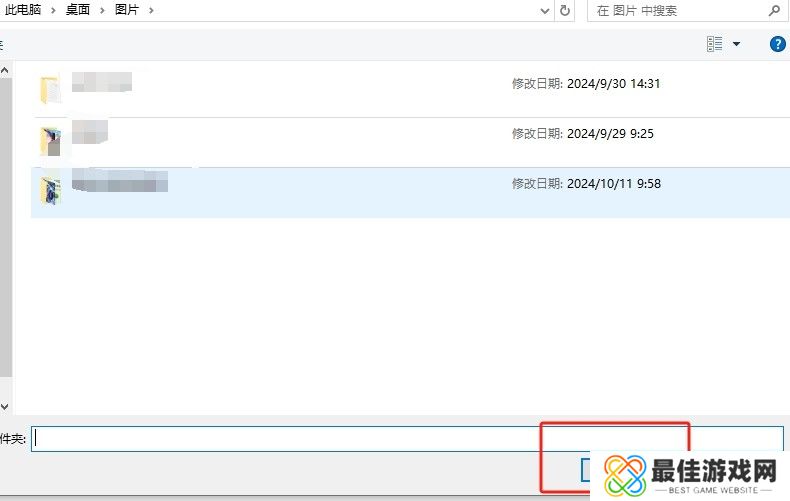Click the refresh button beside the address bar
Viewport: 790px width, 501px height.
tap(566, 11)
